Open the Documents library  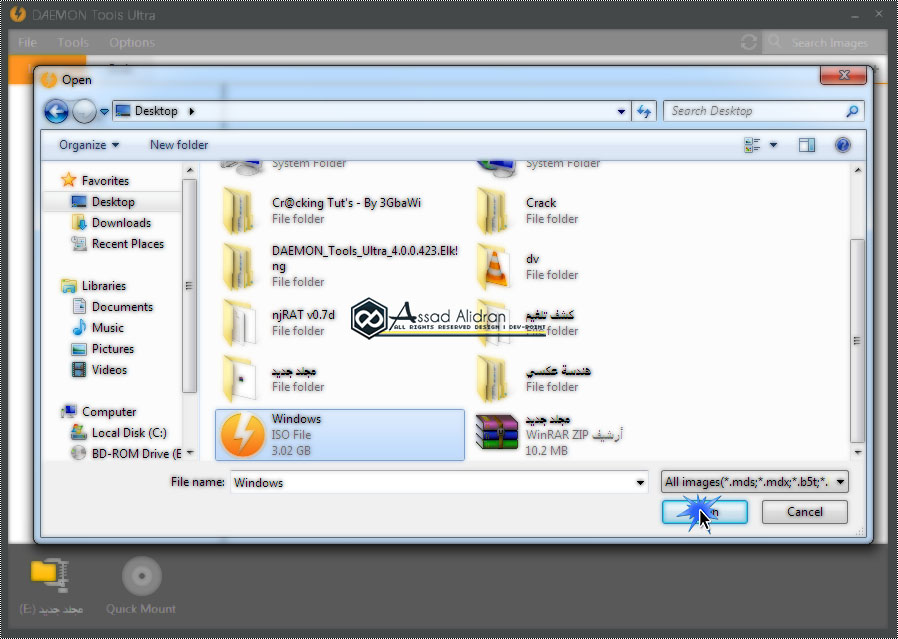[x=122, y=307]
